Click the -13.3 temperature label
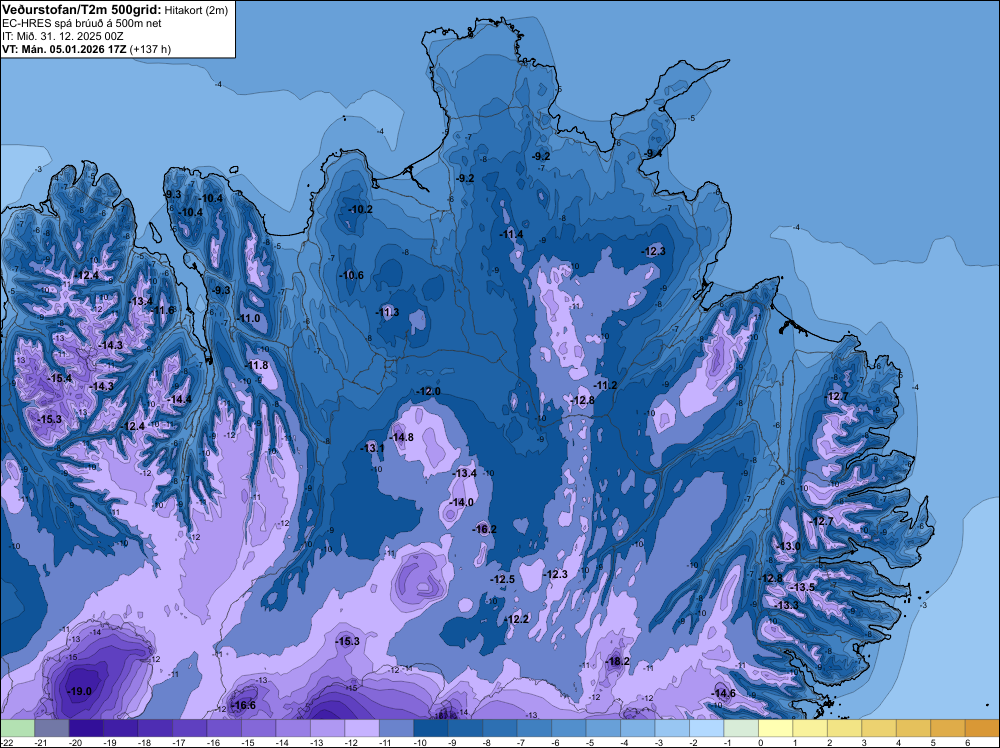This screenshot has width=1000, height=748. pos(787,605)
